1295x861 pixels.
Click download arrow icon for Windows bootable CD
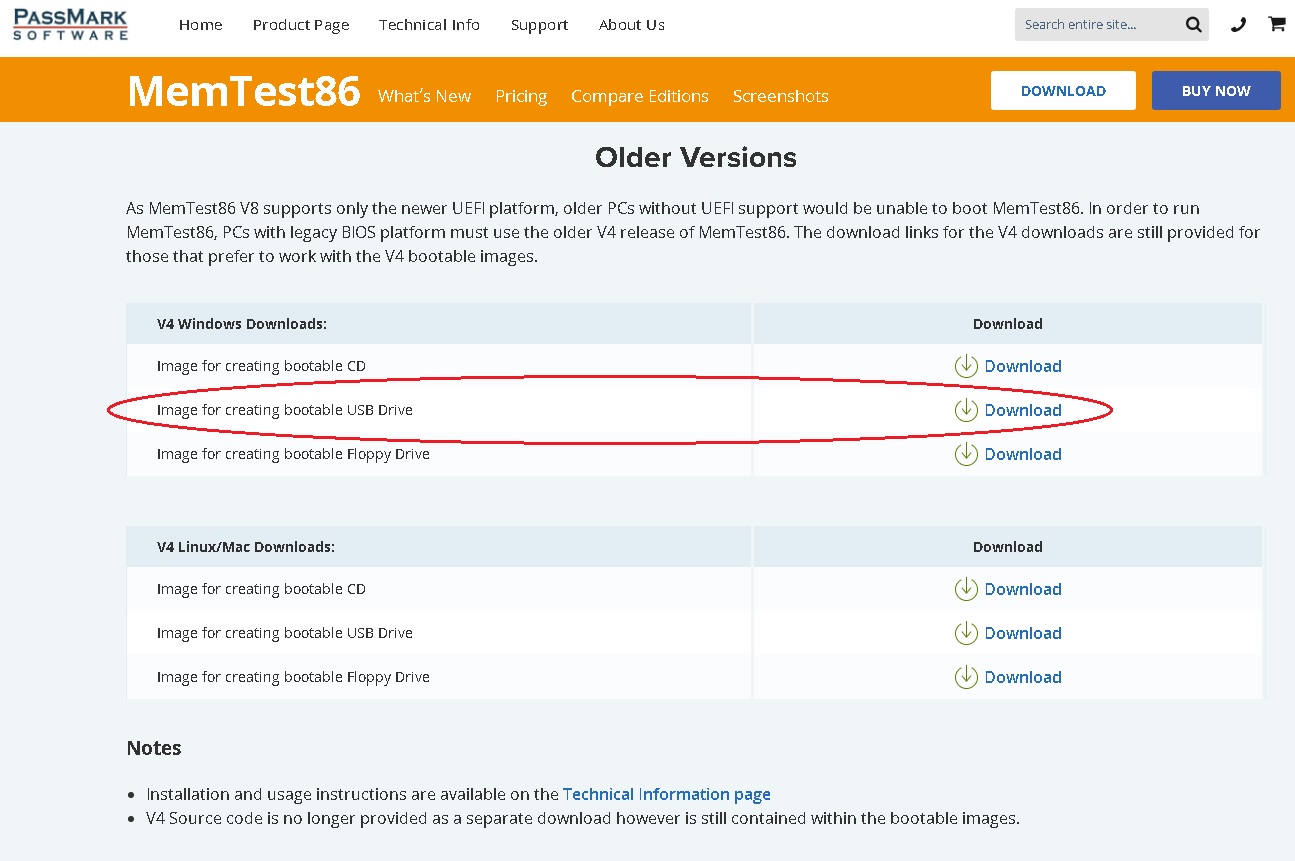click(x=966, y=366)
